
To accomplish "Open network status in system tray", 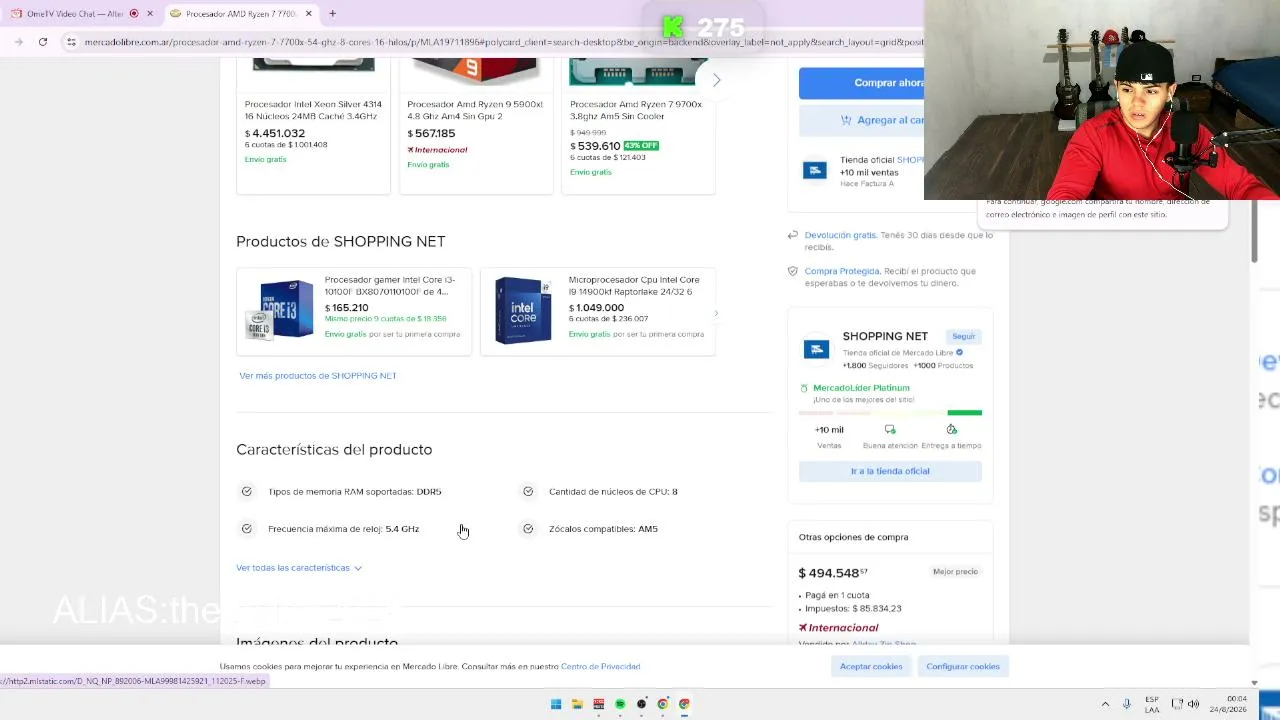I will (x=1177, y=704).
